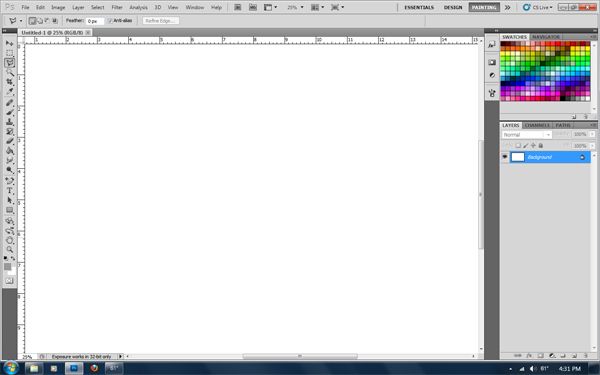This screenshot has width=600, height=375.
Task: Click the Refine Edge button
Action: click(160, 21)
